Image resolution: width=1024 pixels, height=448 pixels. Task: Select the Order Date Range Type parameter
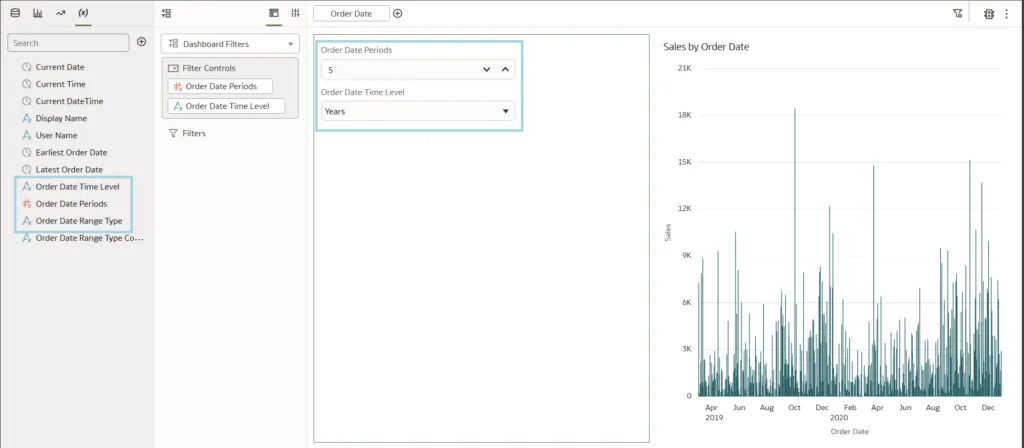click(x=78, y=220)
